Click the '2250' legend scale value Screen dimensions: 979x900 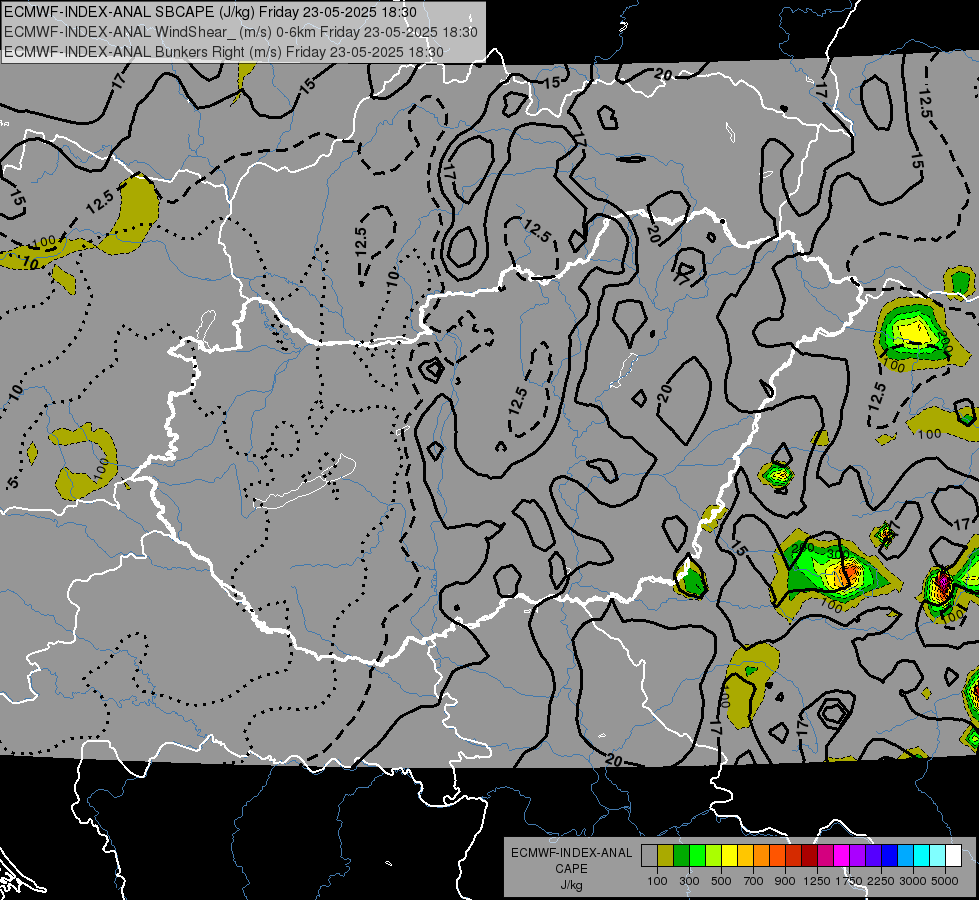(881, 881)
